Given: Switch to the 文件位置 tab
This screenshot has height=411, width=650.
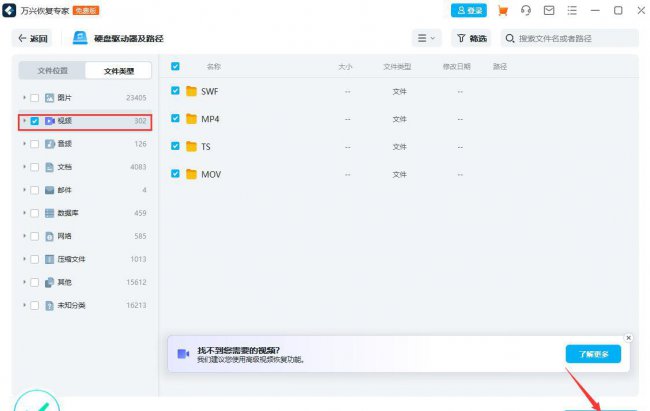Looking at the screenshot, I should click(52, 71).
